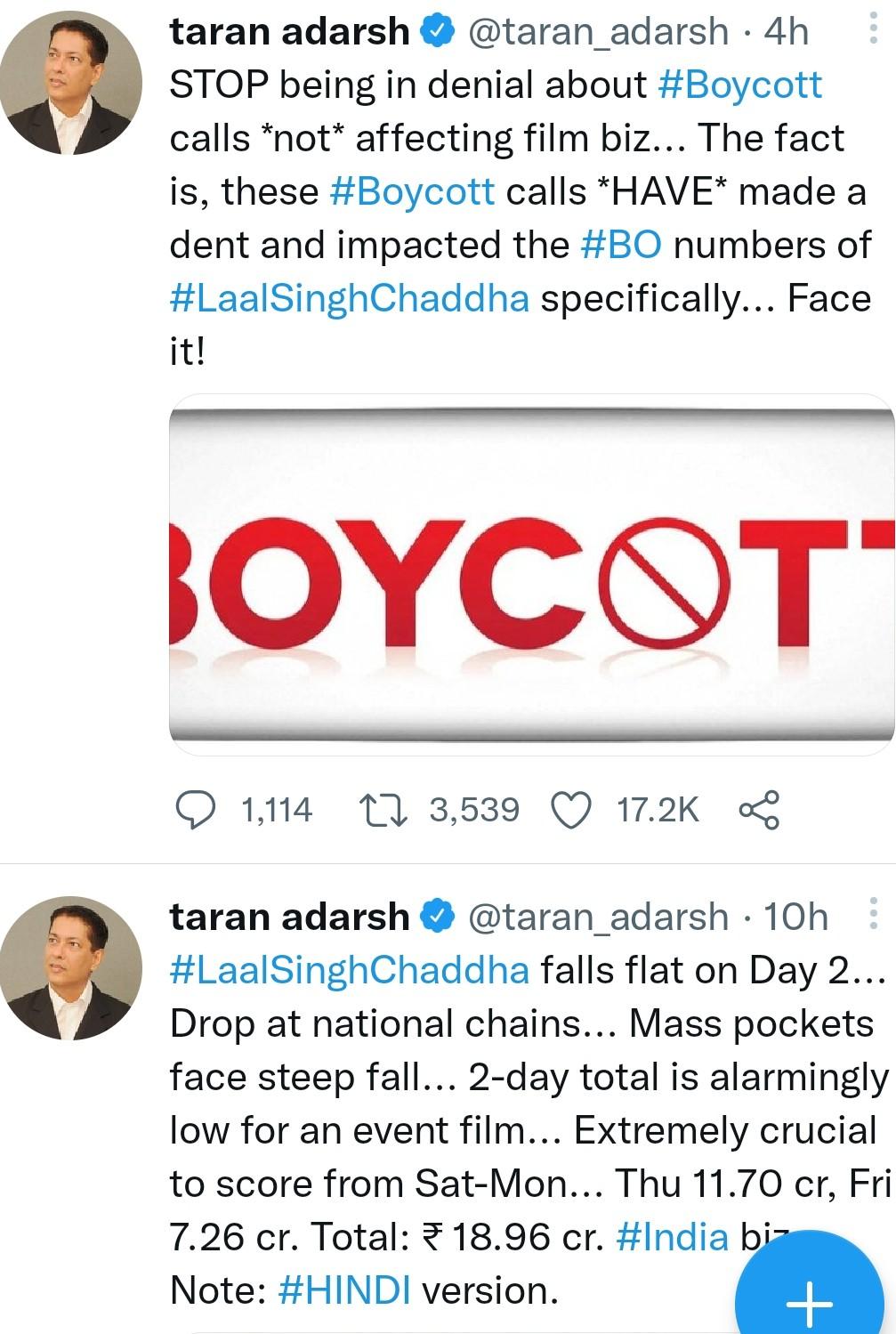Open more options on first tweet
Screen dimensions: 896x1334
pos(872,32)
